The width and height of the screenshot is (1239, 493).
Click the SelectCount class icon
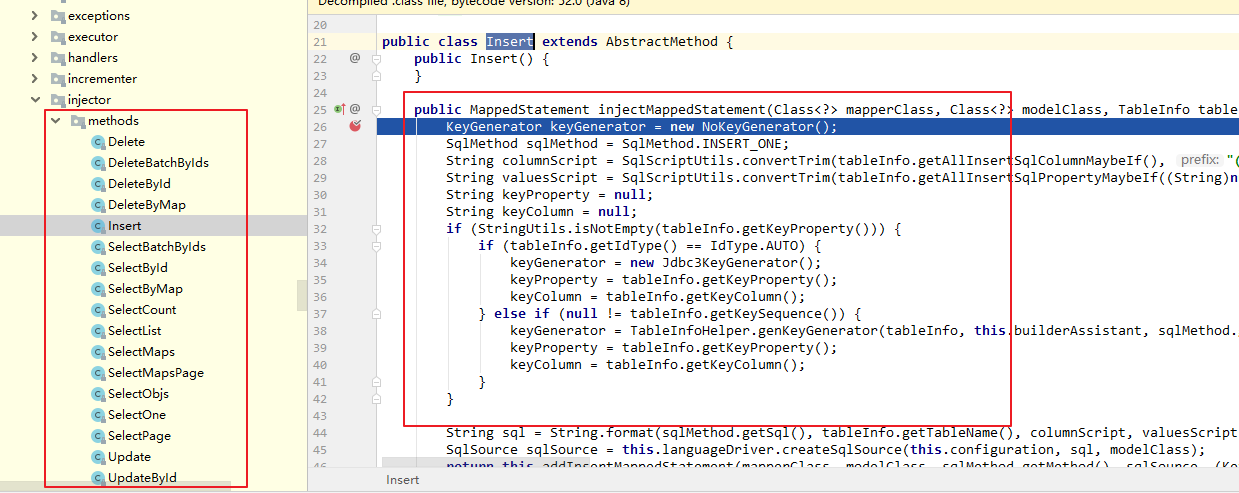98,310
